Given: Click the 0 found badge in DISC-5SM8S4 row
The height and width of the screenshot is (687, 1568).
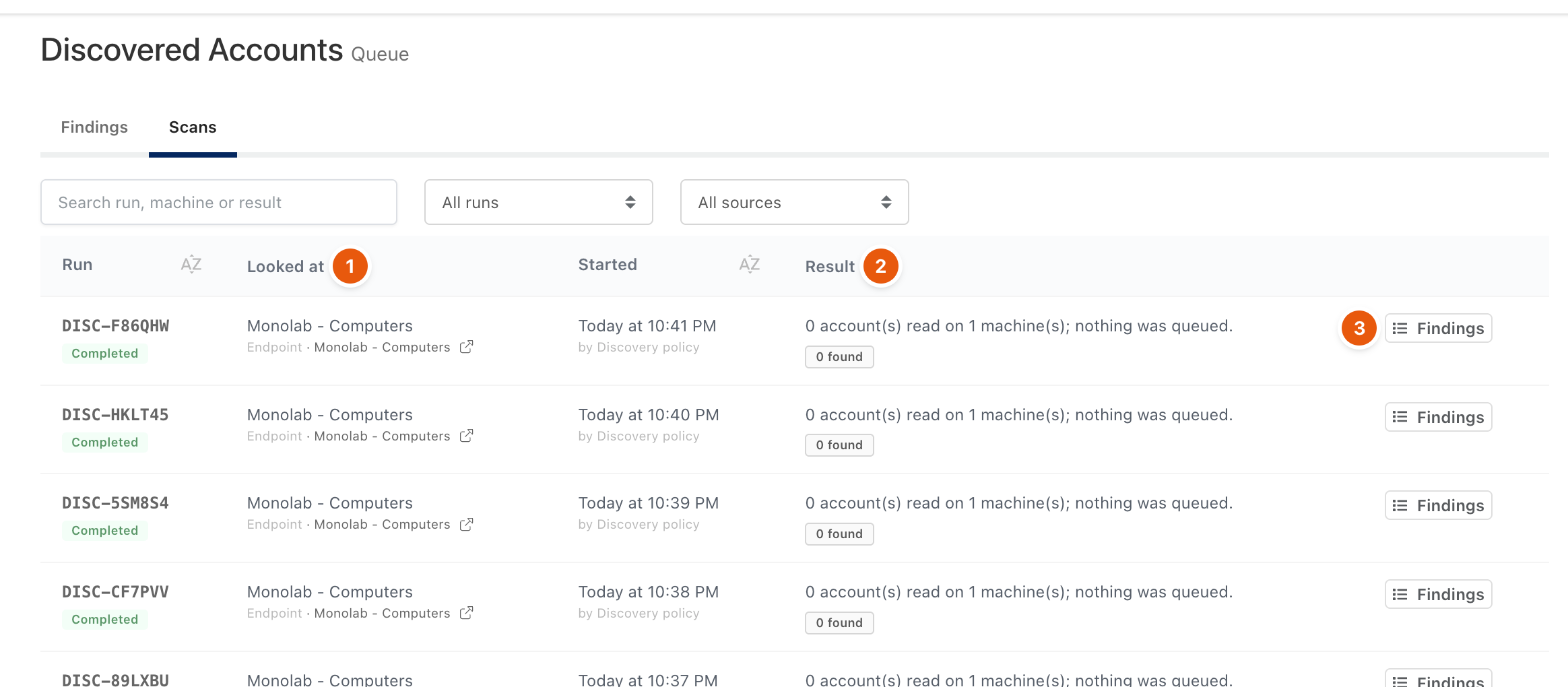Looking at the screenshot, I should 839,534.
